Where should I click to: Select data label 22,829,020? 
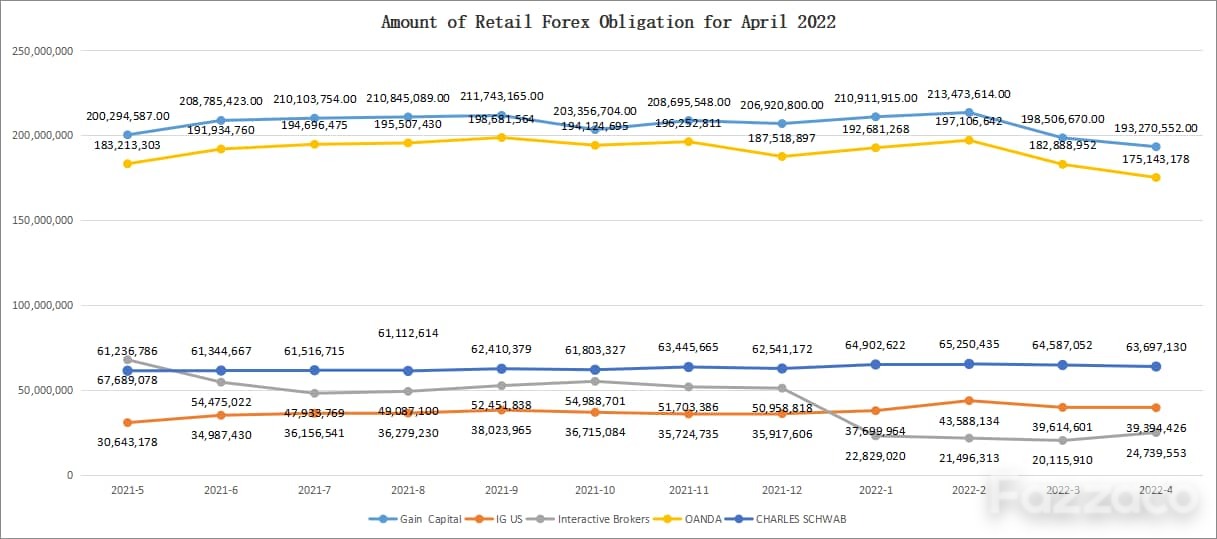pyautogui.click(x=875, y=456)
